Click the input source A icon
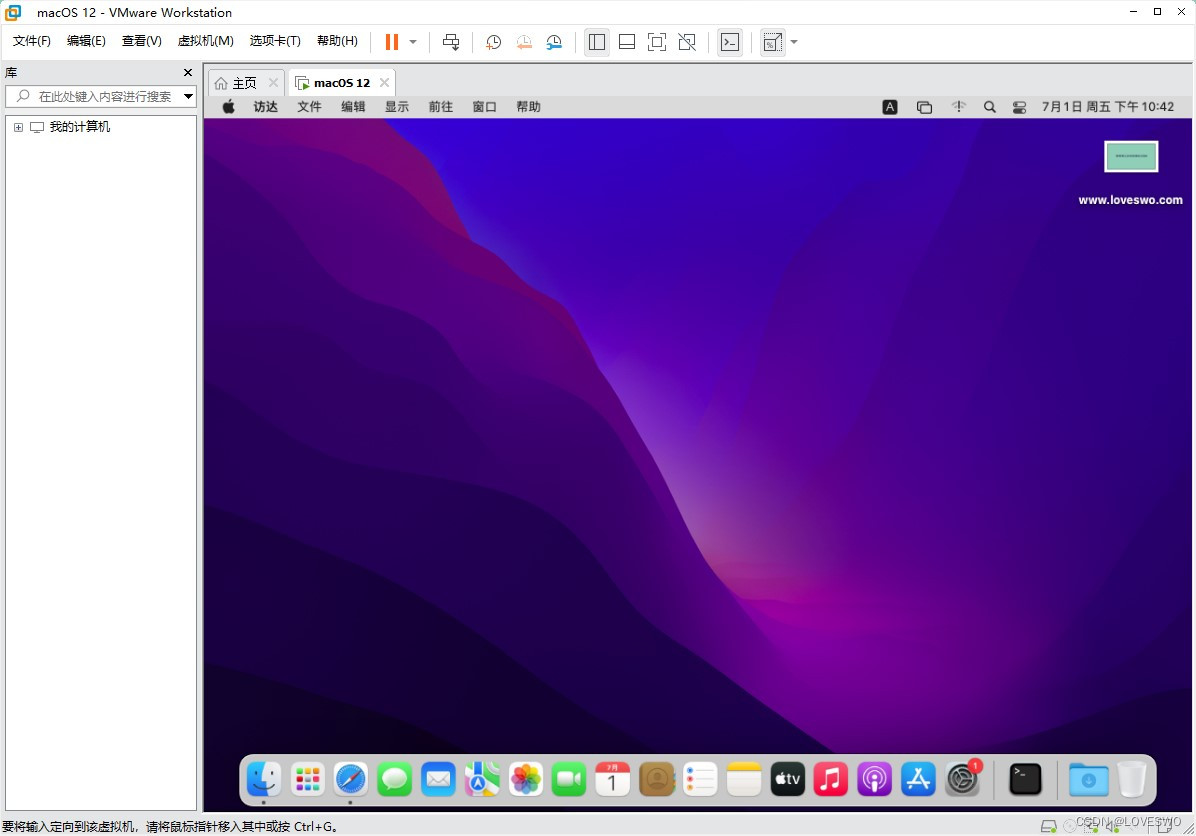 coord(890,108)
